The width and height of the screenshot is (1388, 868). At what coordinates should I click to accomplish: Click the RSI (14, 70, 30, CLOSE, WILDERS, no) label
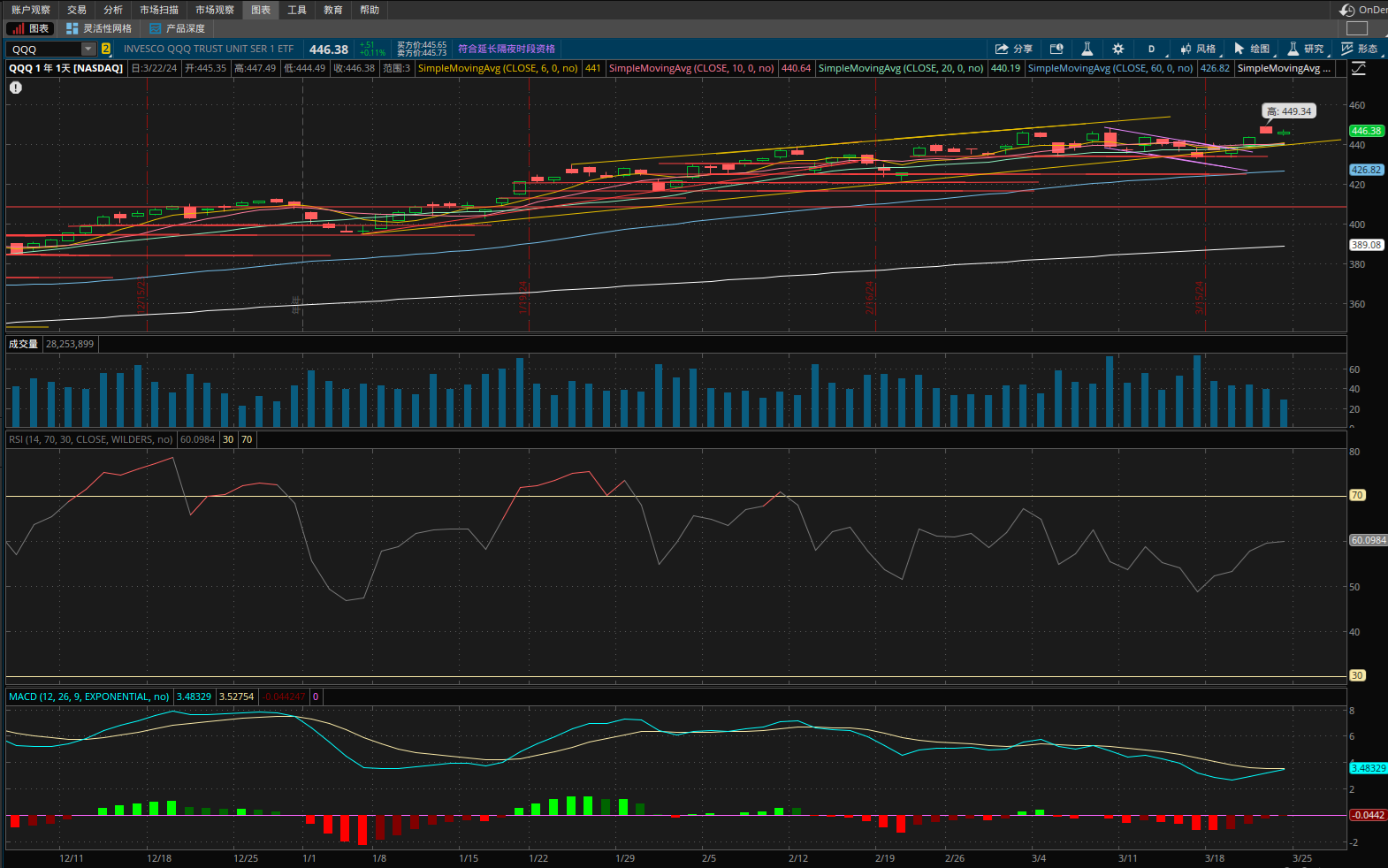[91, 439]
